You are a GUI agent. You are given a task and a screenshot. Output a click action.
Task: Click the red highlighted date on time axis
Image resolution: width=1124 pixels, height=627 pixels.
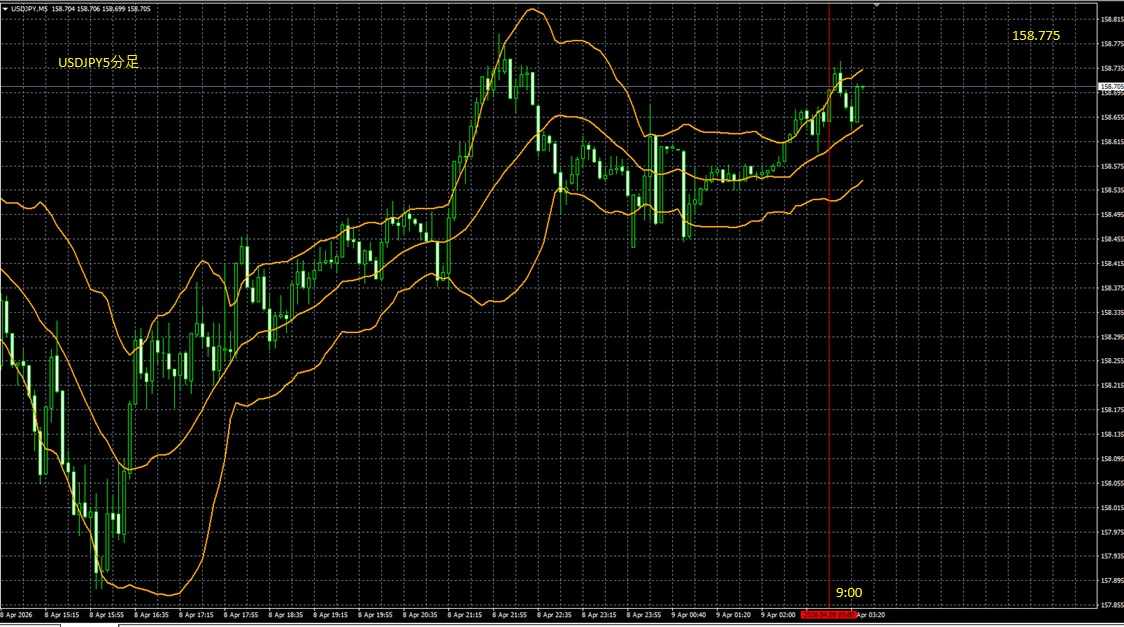[828, 615]
